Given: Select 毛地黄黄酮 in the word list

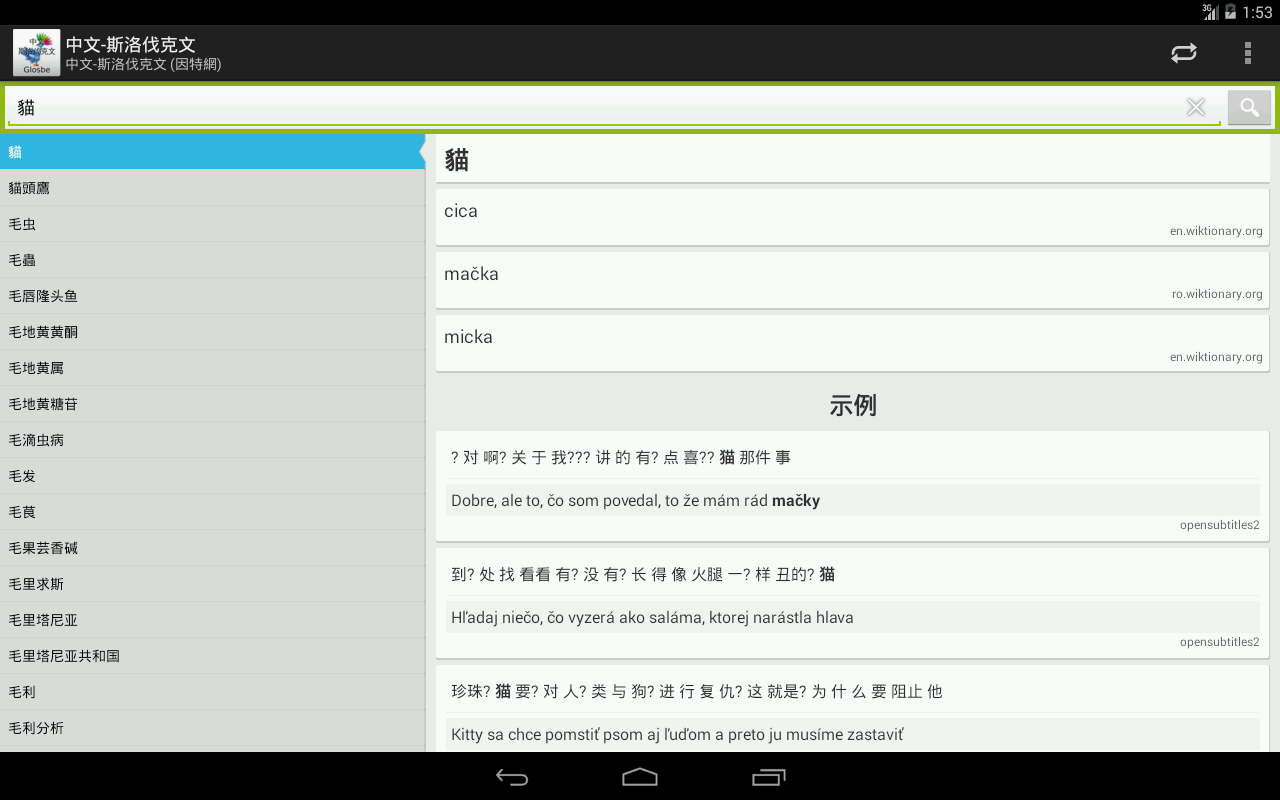Looking at the screenshot, I should tap(212, 332).
